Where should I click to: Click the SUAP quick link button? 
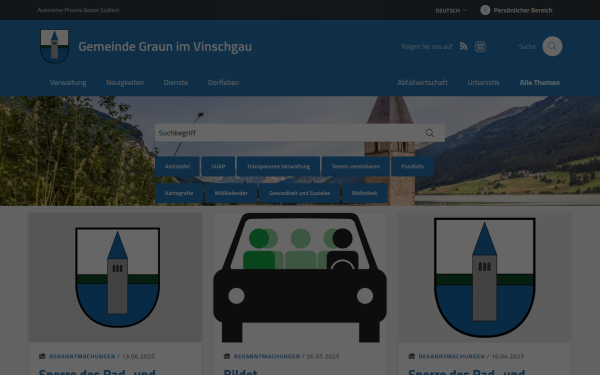(218, 166)
